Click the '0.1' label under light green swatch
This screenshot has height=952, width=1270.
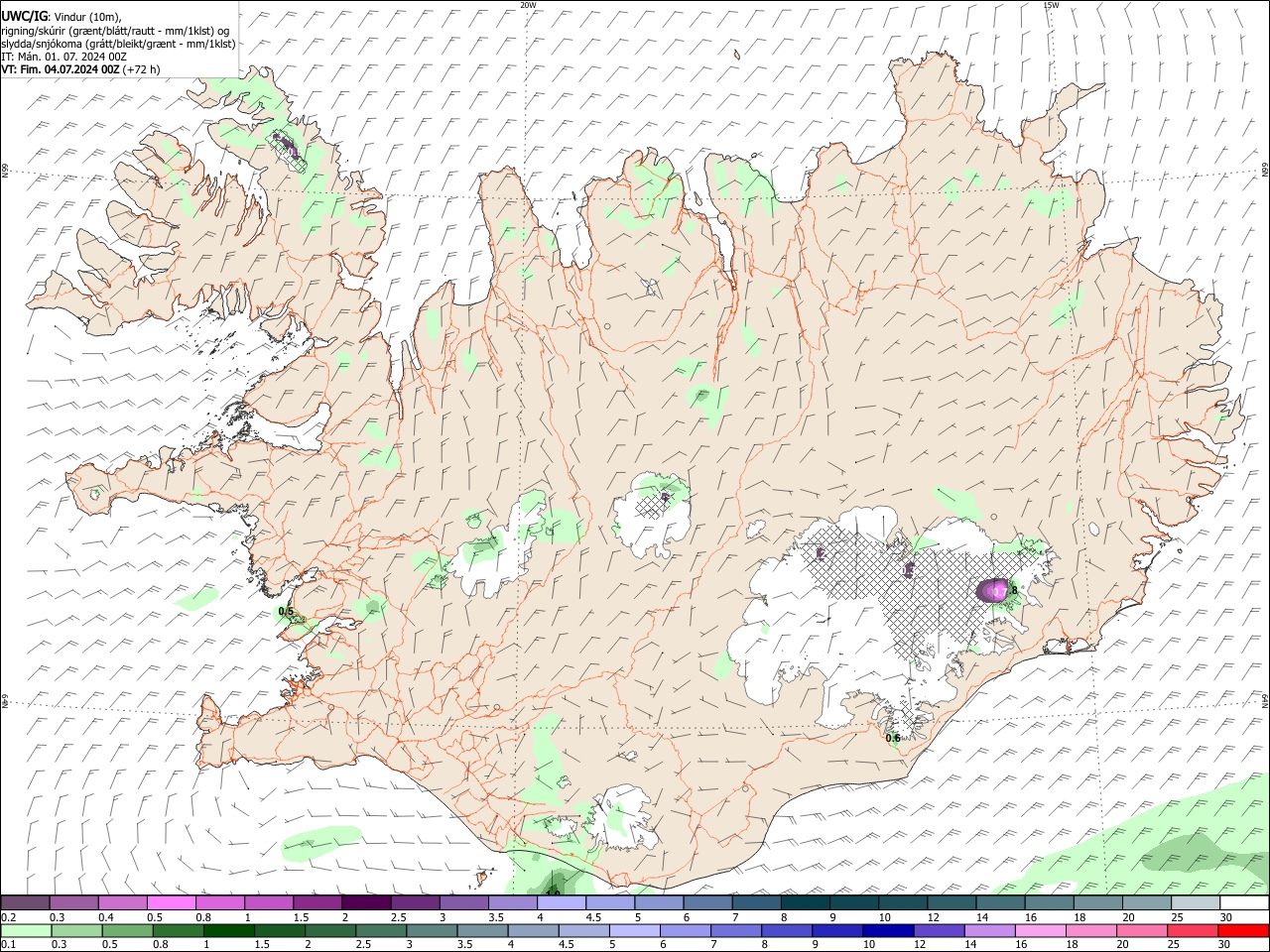click(x=9, y=945)
